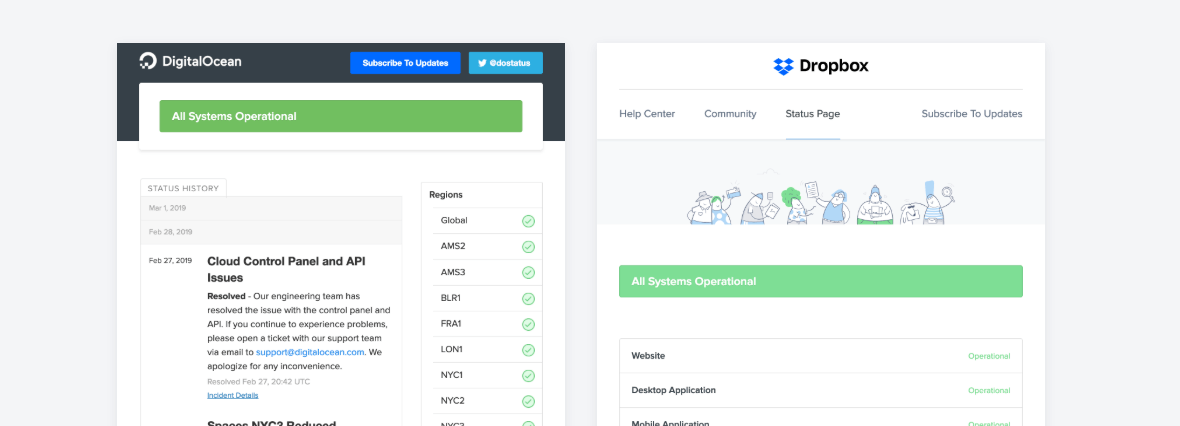This screenshot has width=1180, height=426.
Task: Click the NYC2 status checkmark icon
Action: (x=528, y=401)
